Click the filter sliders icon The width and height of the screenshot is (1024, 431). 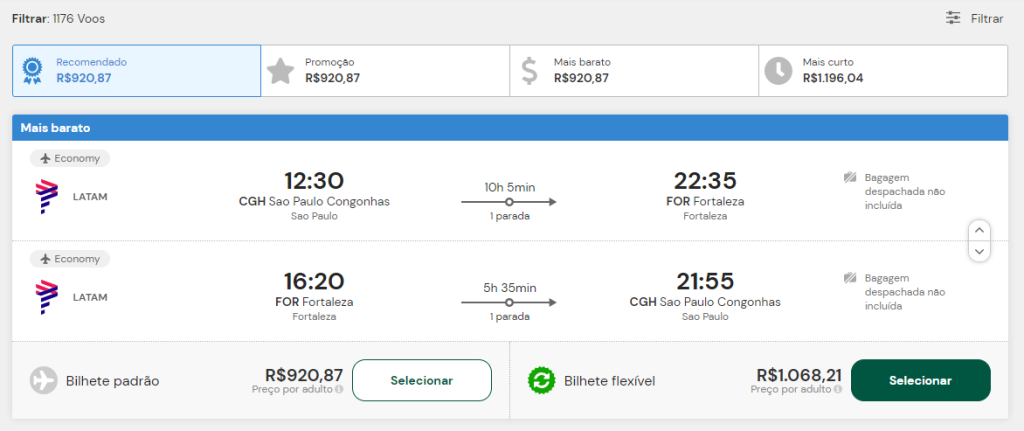(x=953, y=18)
